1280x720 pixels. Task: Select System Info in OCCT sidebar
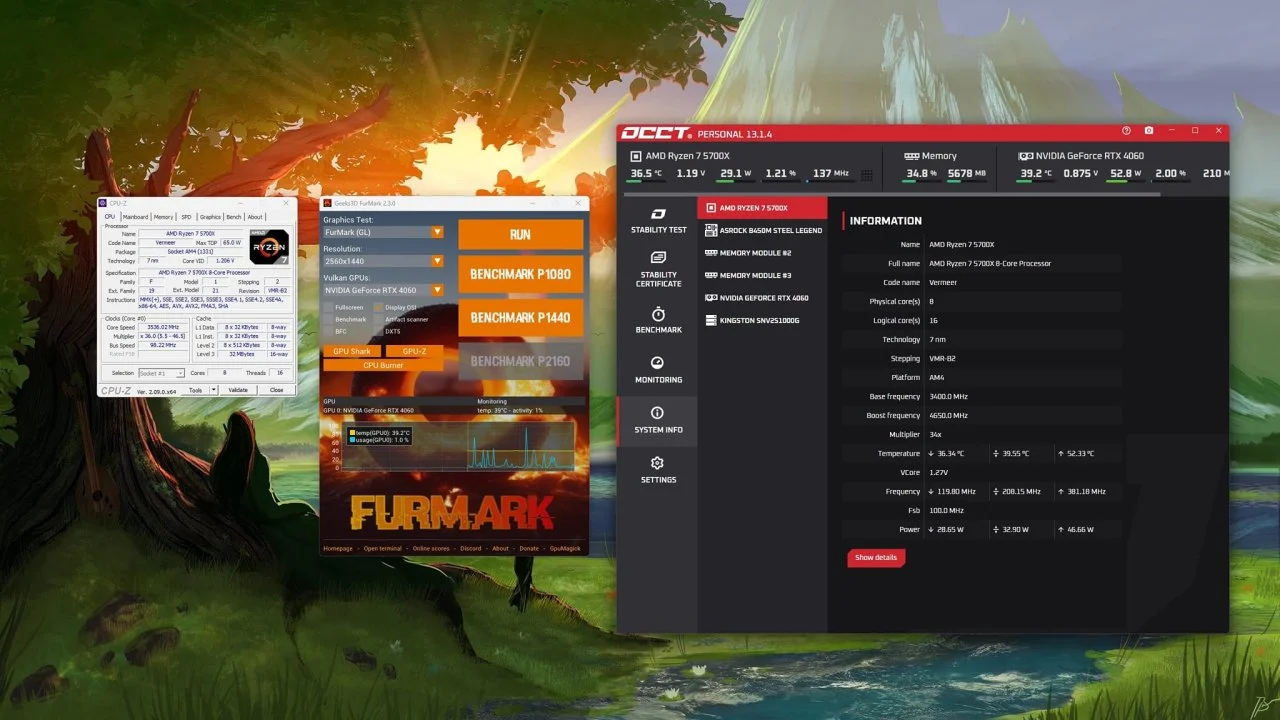pyautogui.click(x=658, y=421)
